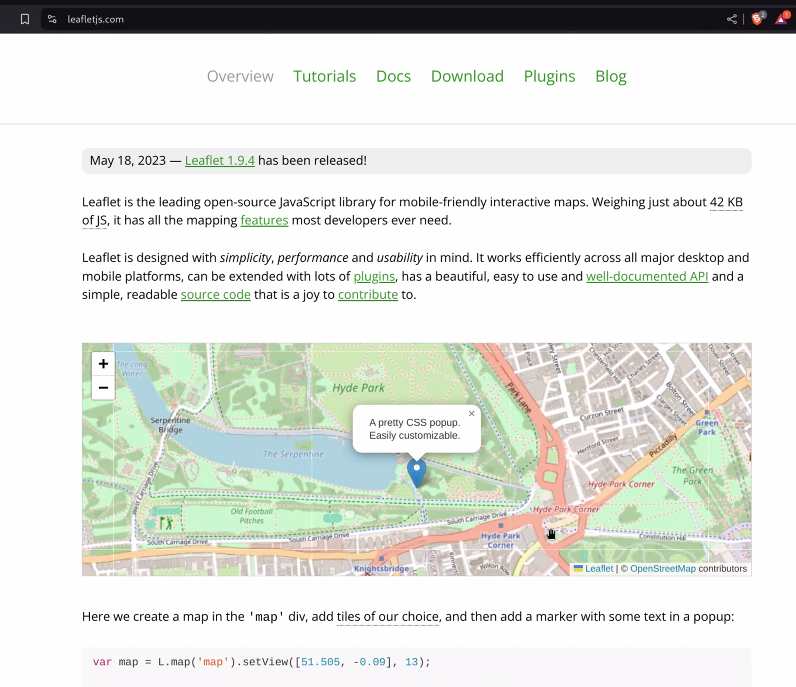Click 'May 18, 2023' announcement date
This screenshot has height=687, width=796.
pos(128,160)
